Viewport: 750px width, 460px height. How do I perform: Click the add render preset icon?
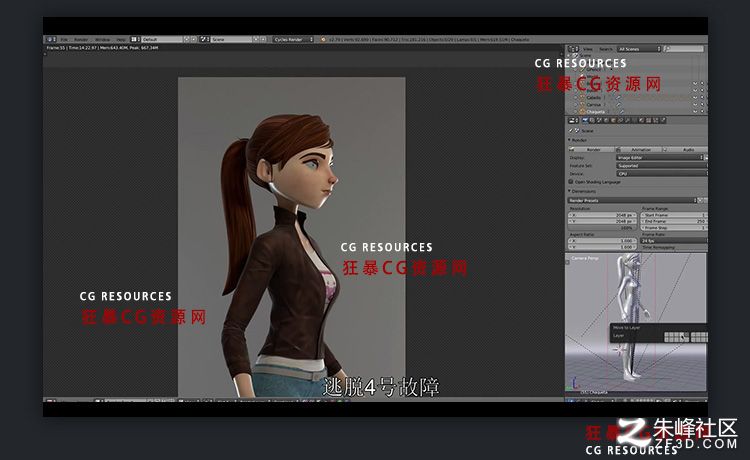click(700, 200)
